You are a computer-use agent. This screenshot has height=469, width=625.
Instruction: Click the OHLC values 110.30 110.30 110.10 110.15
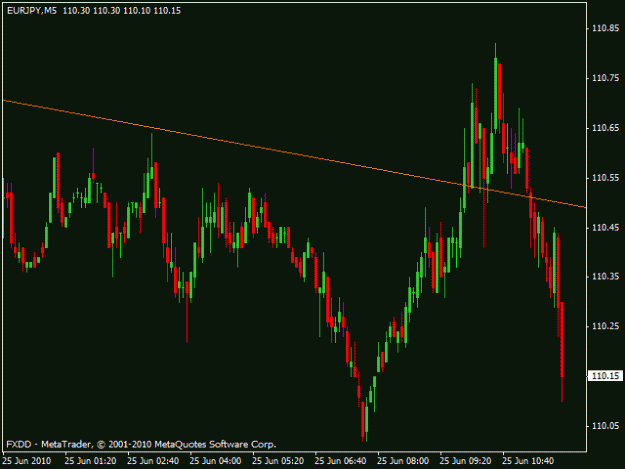(x=122, y=11)
